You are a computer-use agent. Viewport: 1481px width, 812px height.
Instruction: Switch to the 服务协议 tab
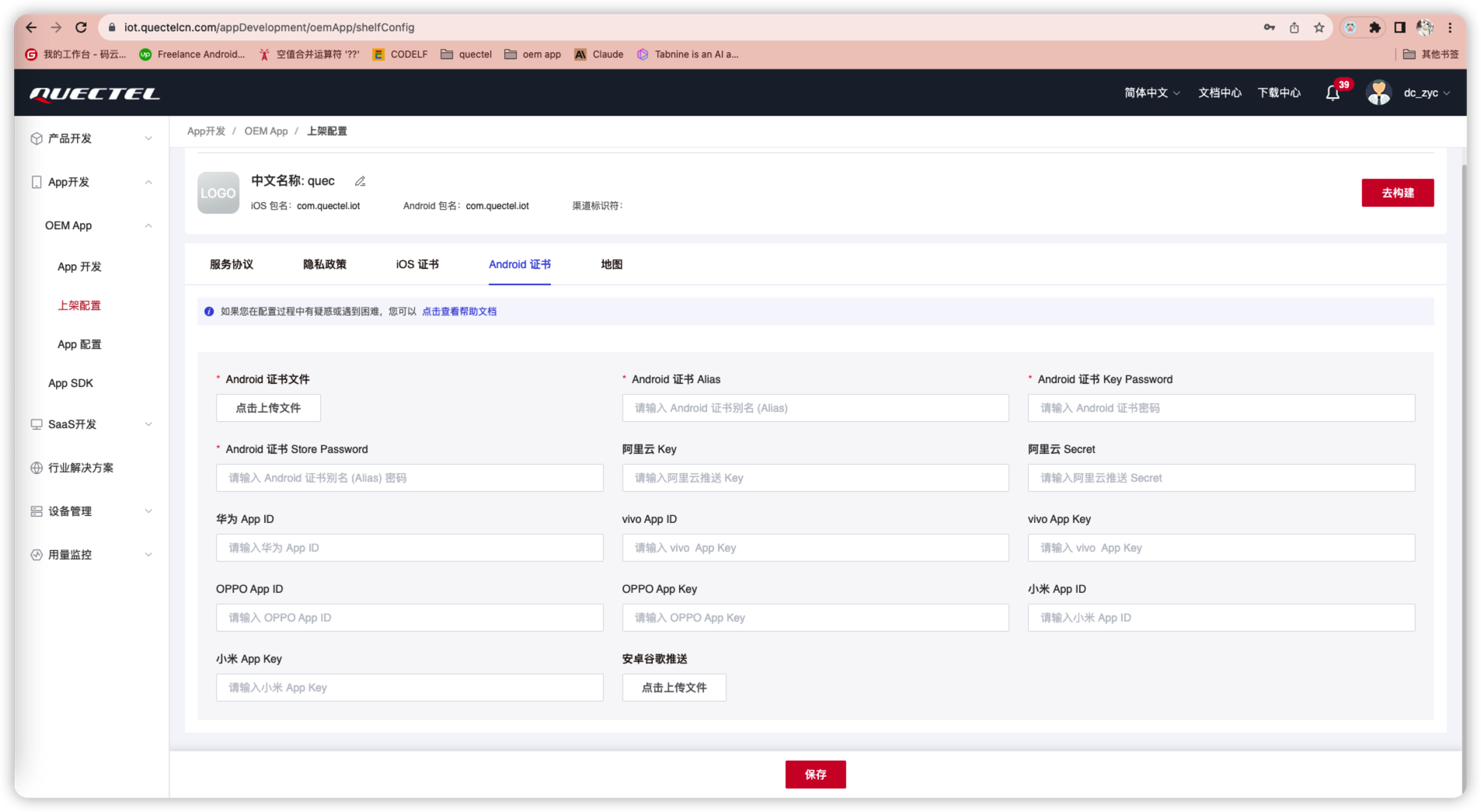click(x=232, y=264)
